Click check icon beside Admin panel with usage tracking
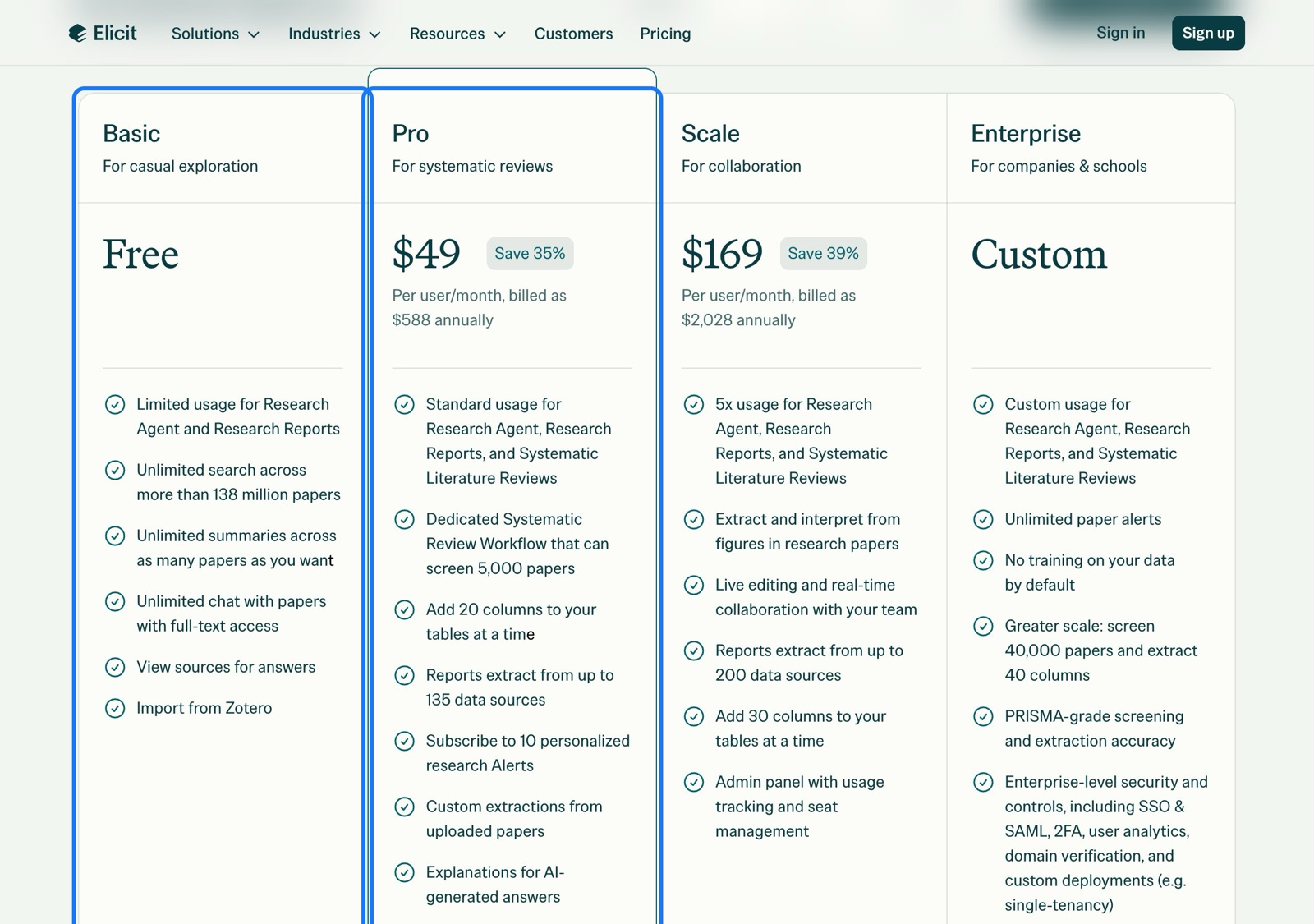 coord(694,782)
